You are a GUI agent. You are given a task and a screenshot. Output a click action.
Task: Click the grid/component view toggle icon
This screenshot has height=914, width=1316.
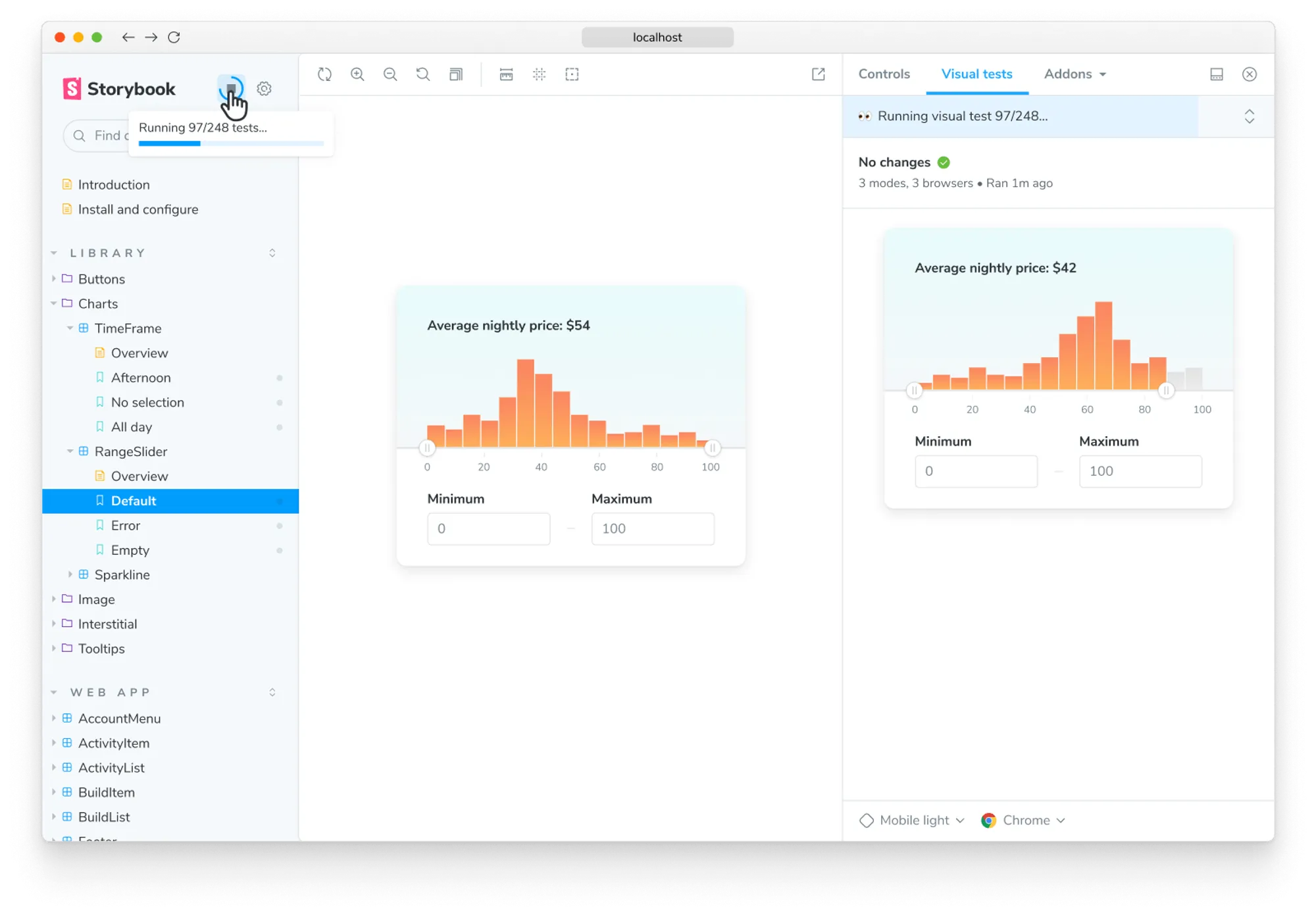pos(540,74)
